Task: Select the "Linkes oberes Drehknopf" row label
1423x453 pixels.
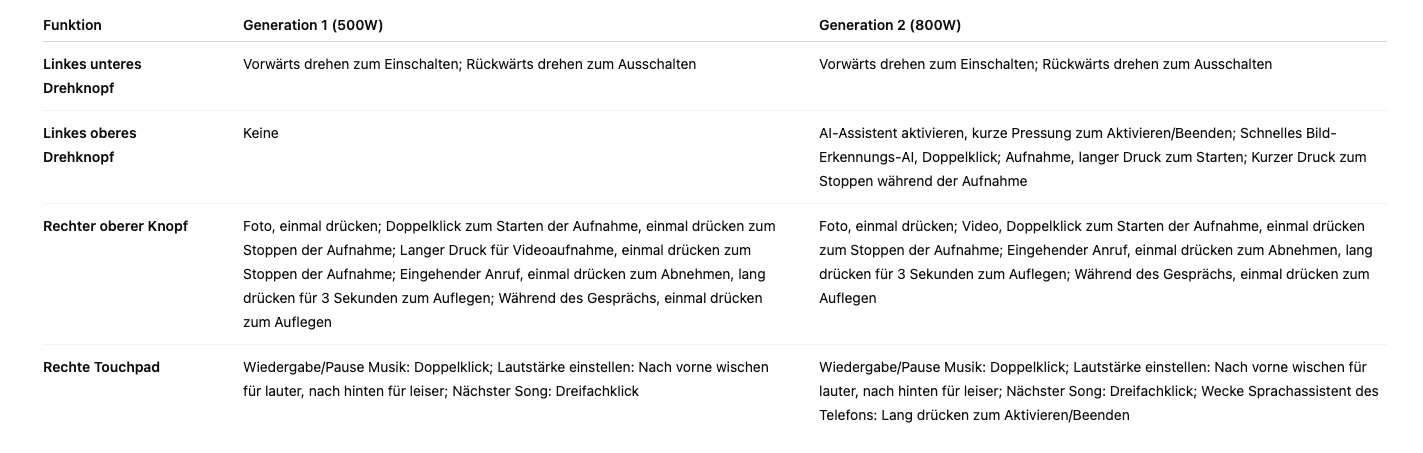Action: (89, 145)
